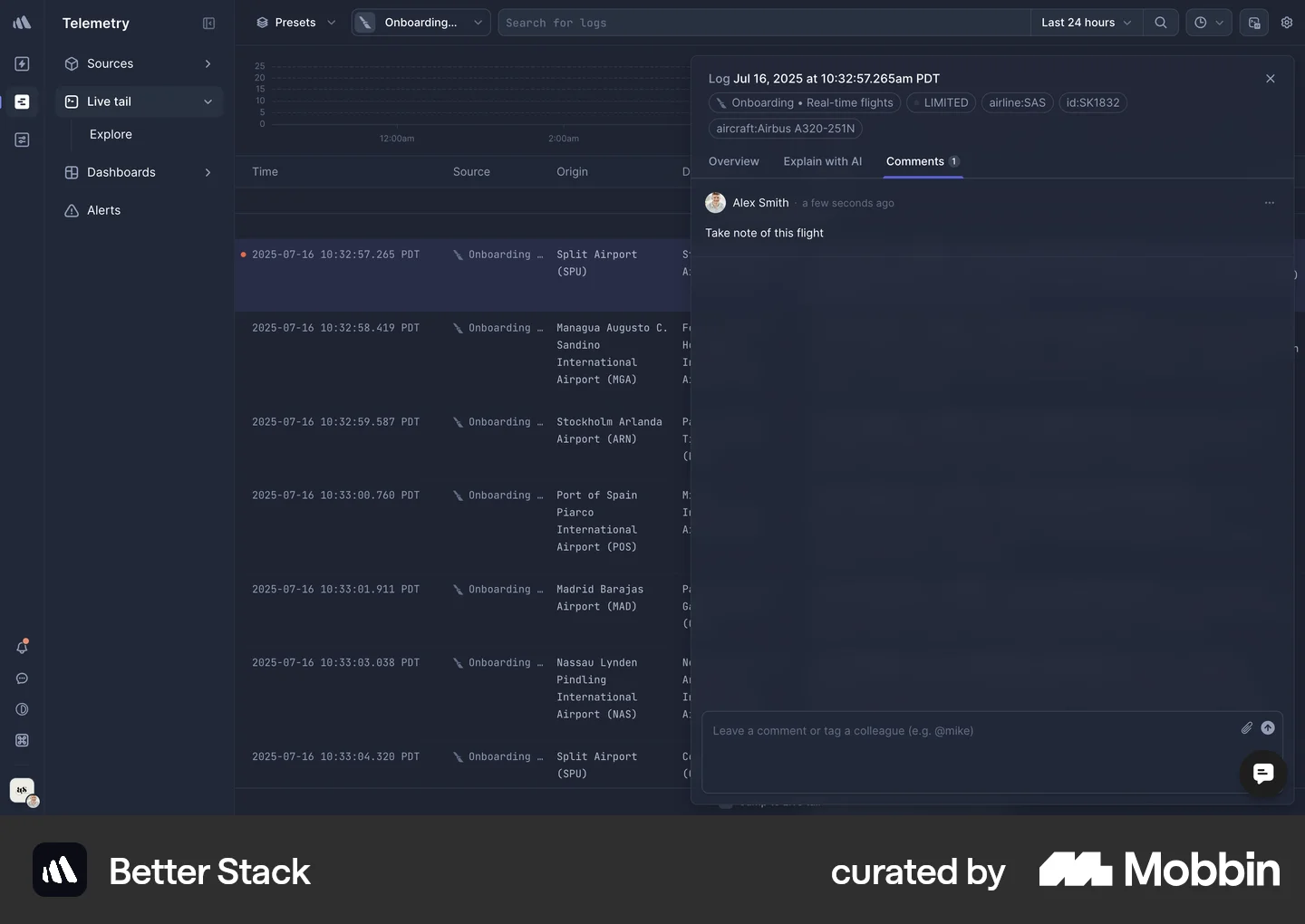Open the Telemetry section icon in the rail
The height and width of the screenshot is (924, 1305).
tap(22, 101)
